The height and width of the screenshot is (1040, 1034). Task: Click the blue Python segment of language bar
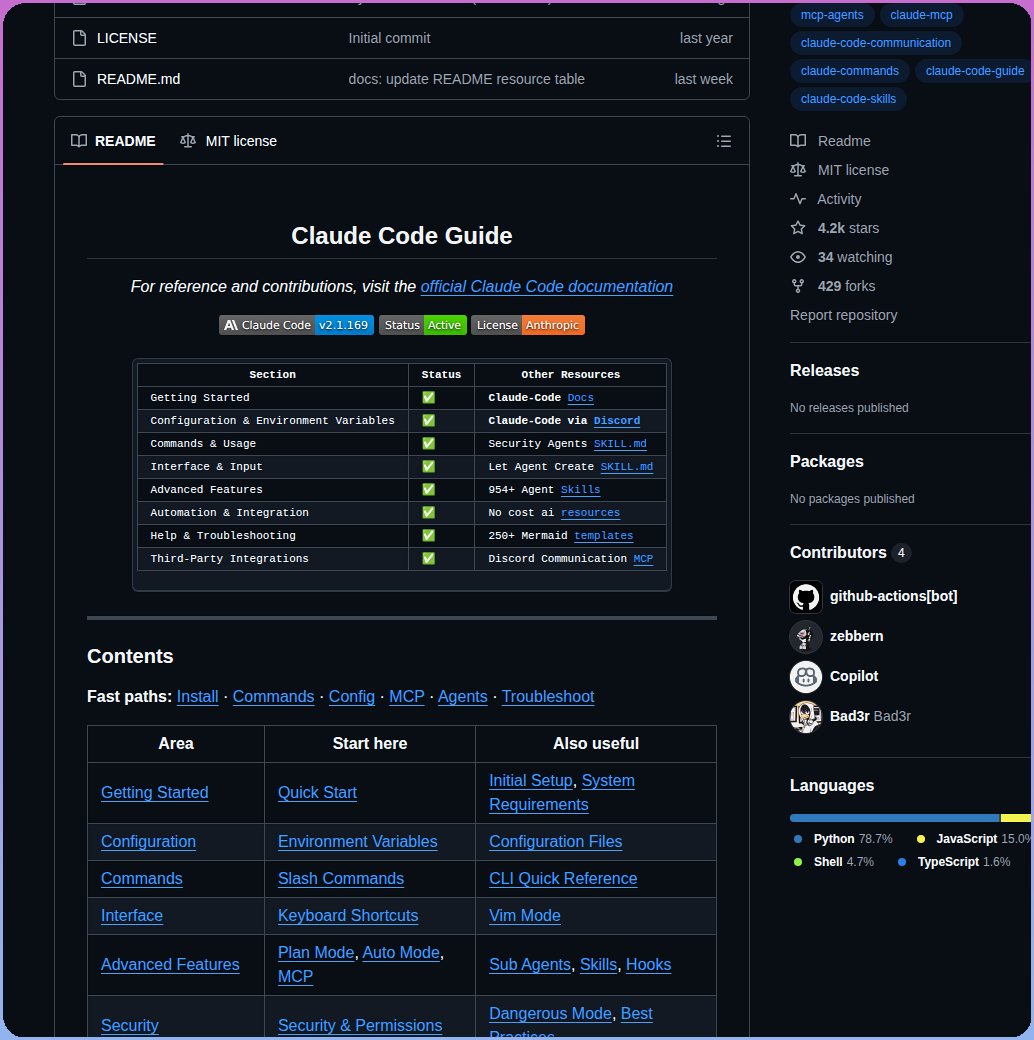pyautogui.click(x=894, y=818)
